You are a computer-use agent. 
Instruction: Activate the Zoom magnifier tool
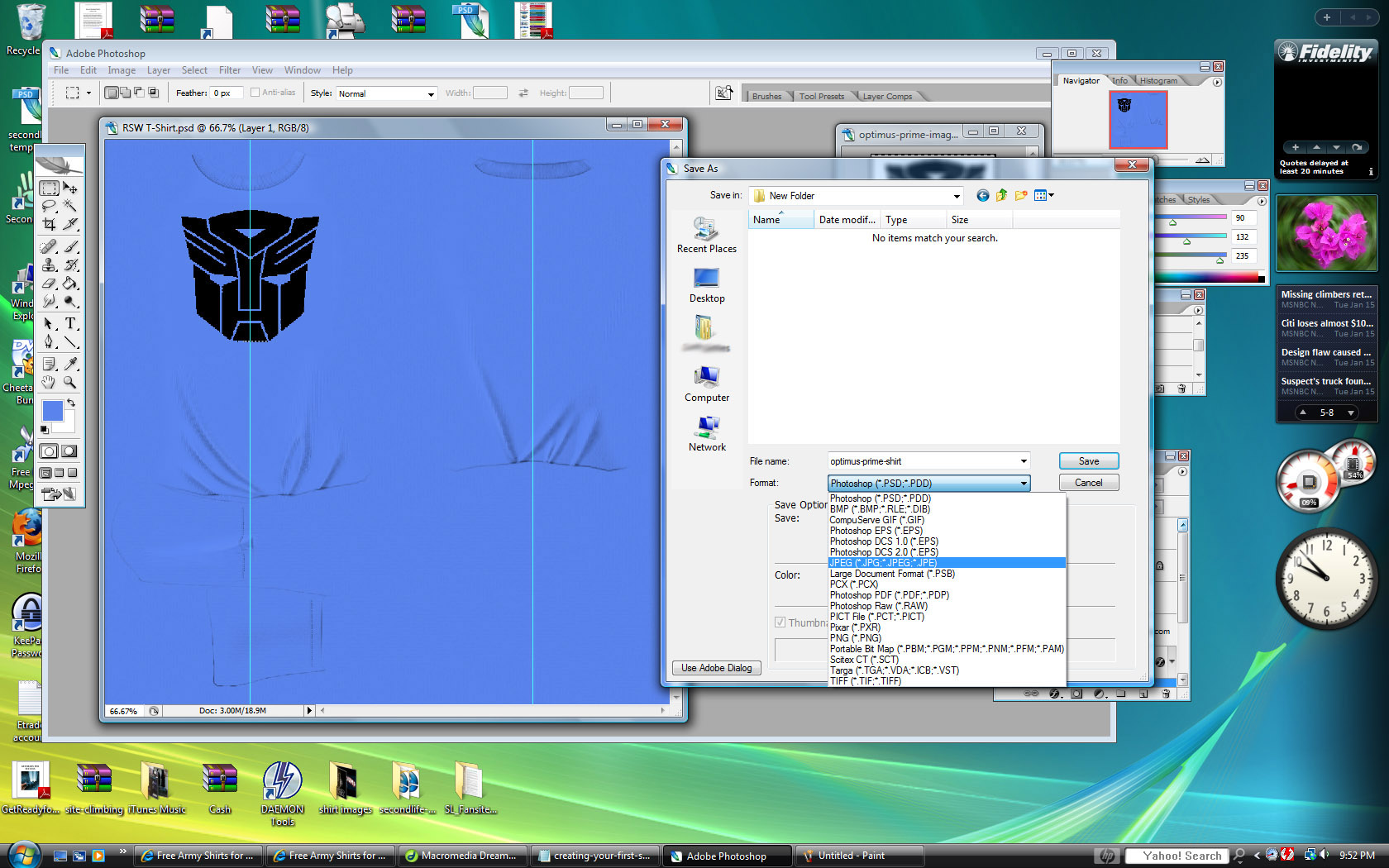[x=70, y=382]
